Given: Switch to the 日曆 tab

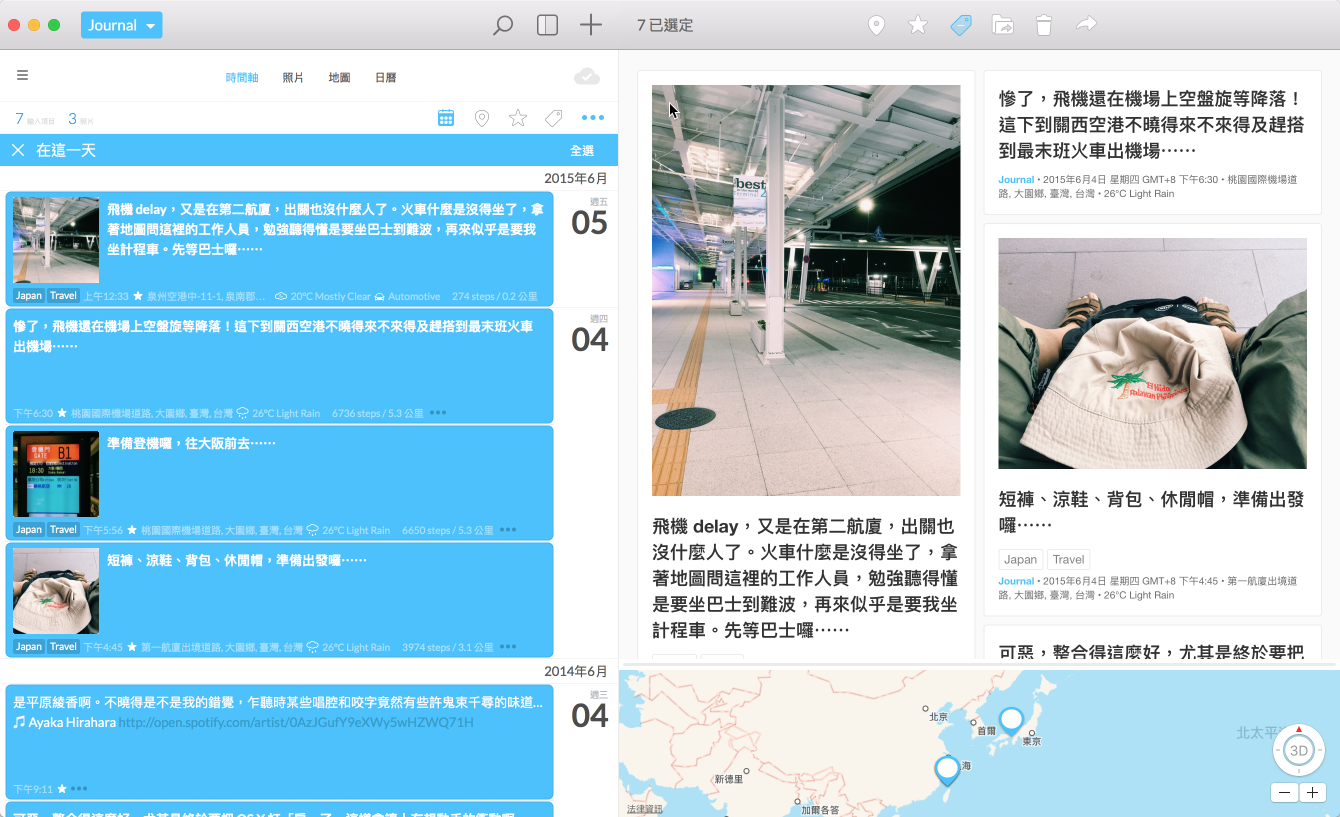Looking at the screenshot, I should click(385, 77).
